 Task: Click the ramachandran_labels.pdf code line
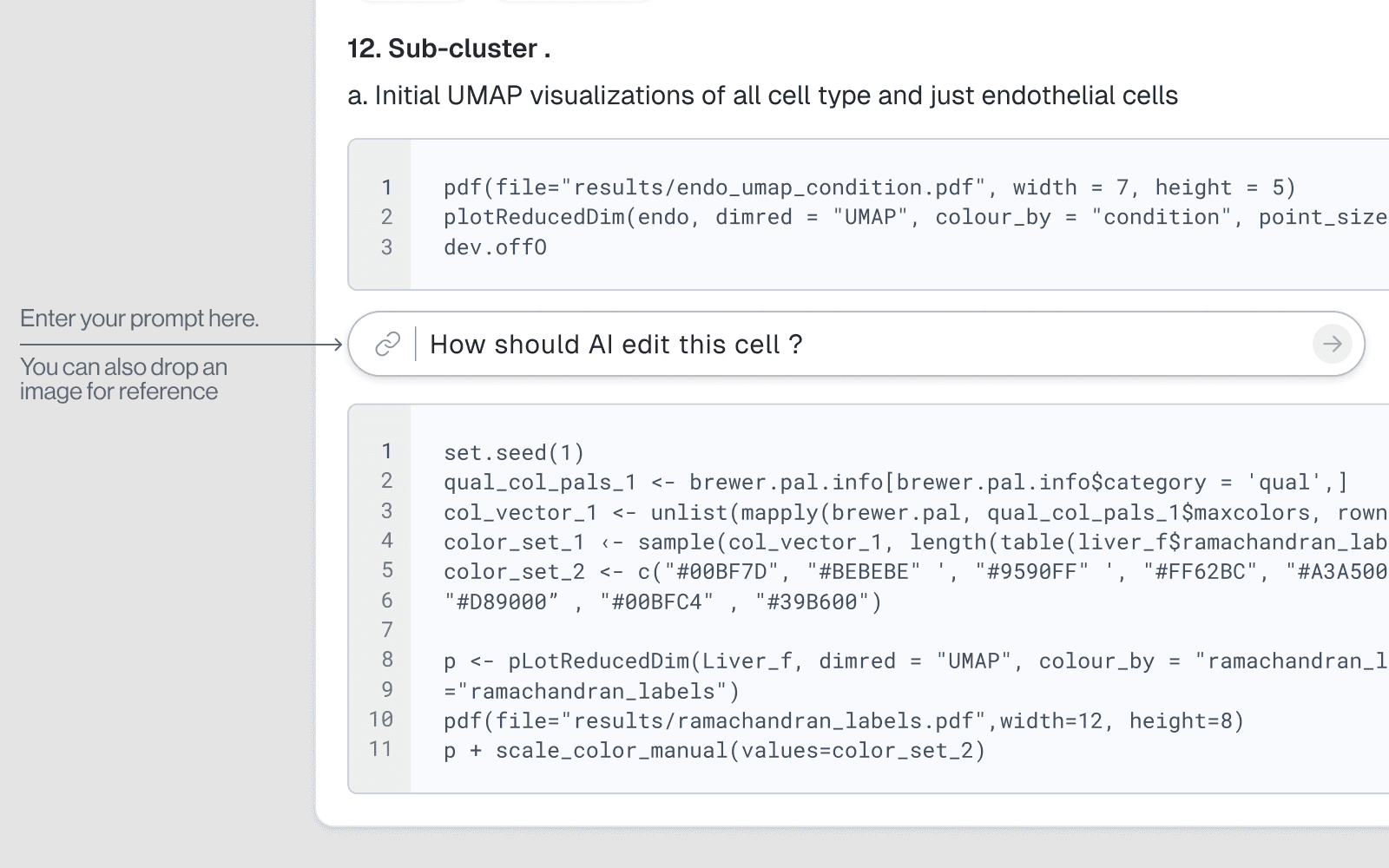843,721
